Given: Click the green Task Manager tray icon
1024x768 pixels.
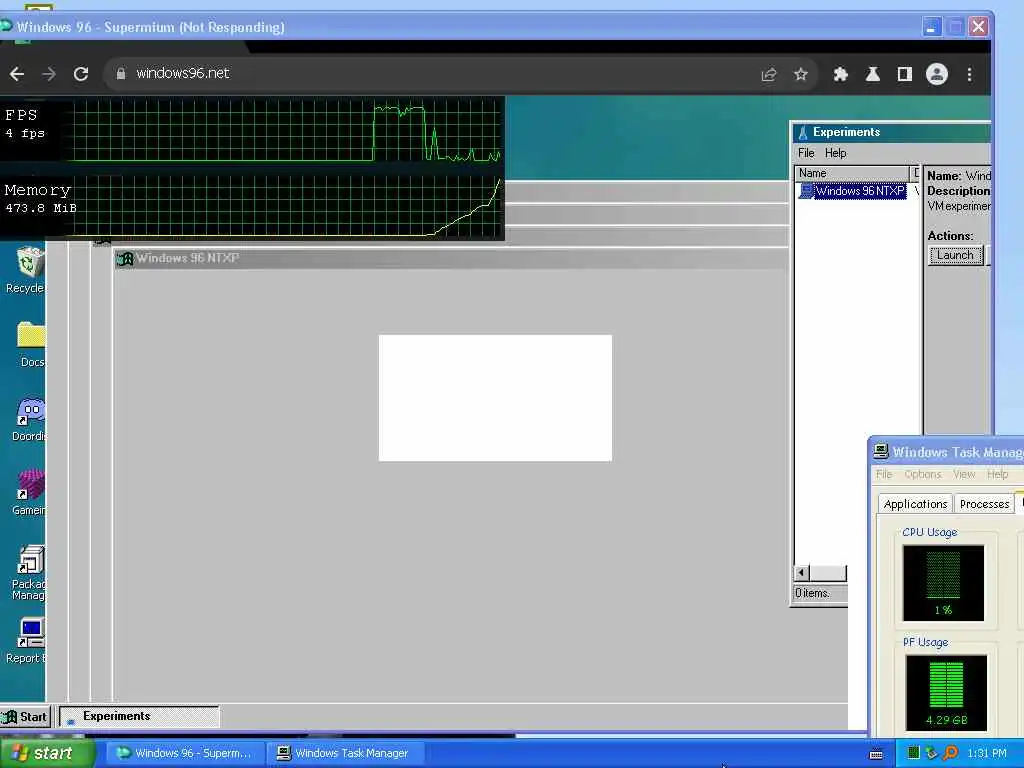Looking at the screenshot, I should tap(914, 753).
